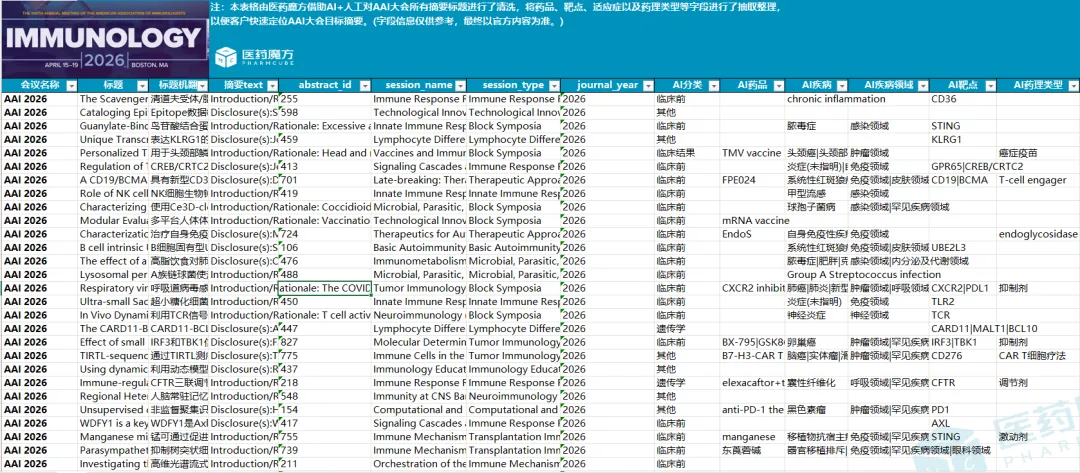Open the AI分类 column filter dropdown
This screenshot has height=473, width=1080.
point(713,86)
